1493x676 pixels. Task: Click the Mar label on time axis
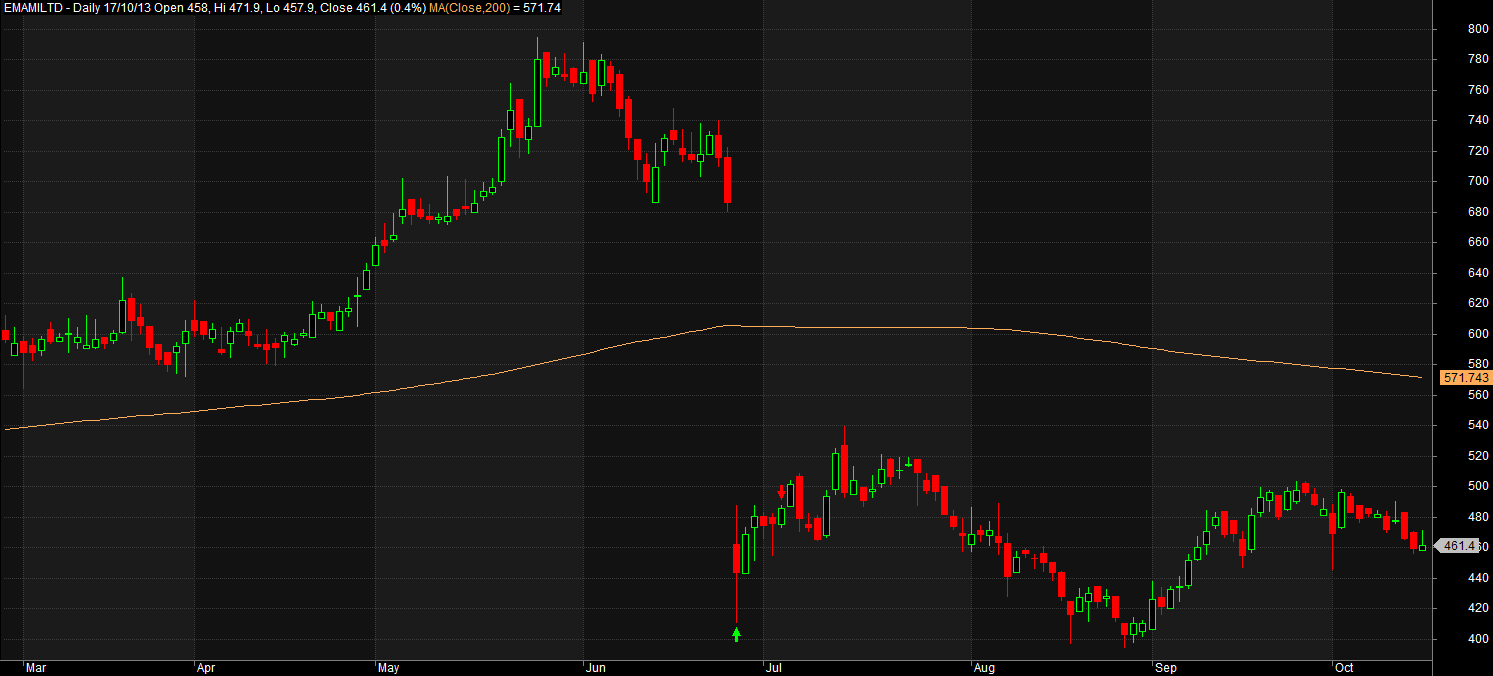pyautogui.click(x=35, y=666)
